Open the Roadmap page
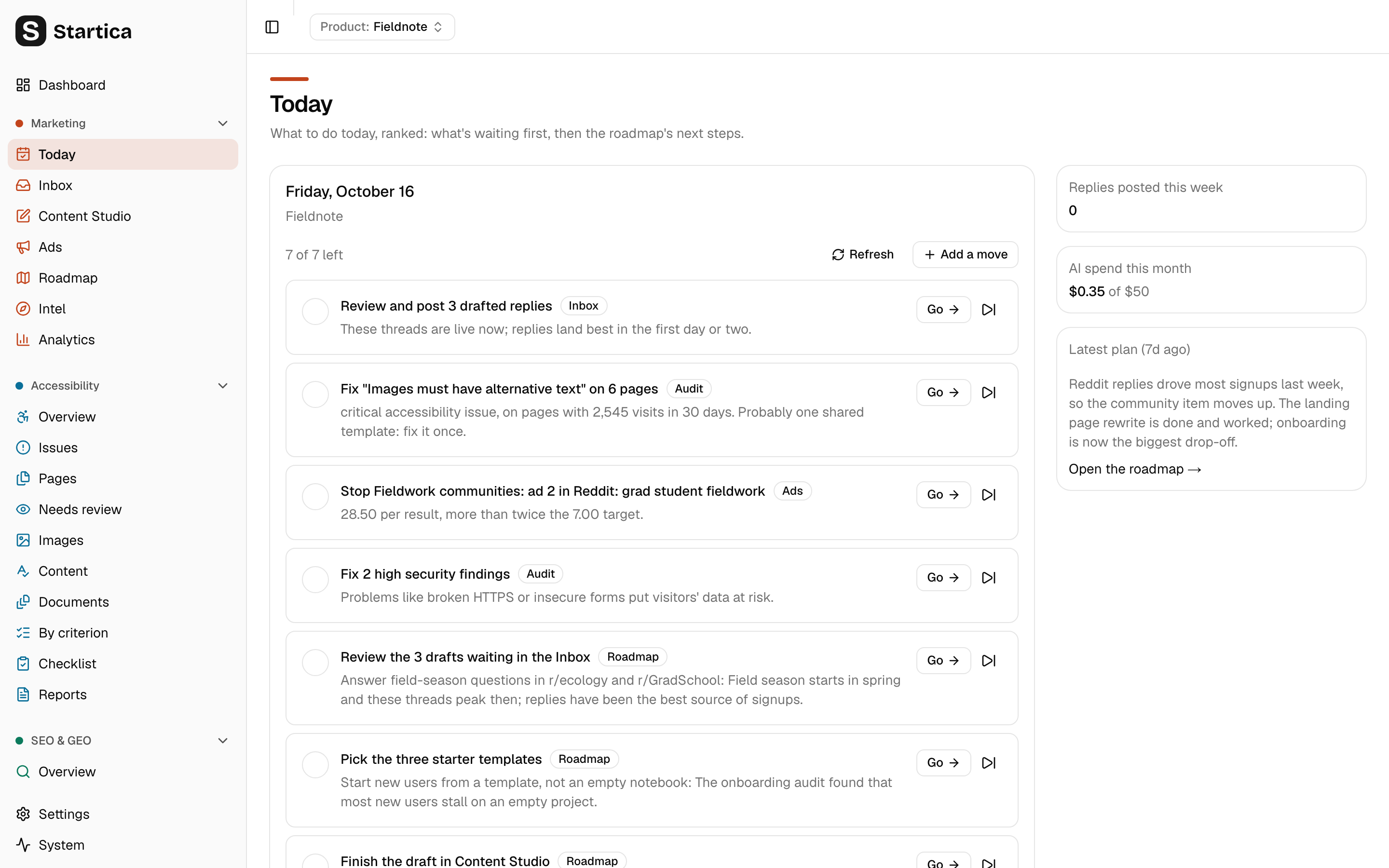The height and width of the screenshot is (868, 1389). [123, 278]
